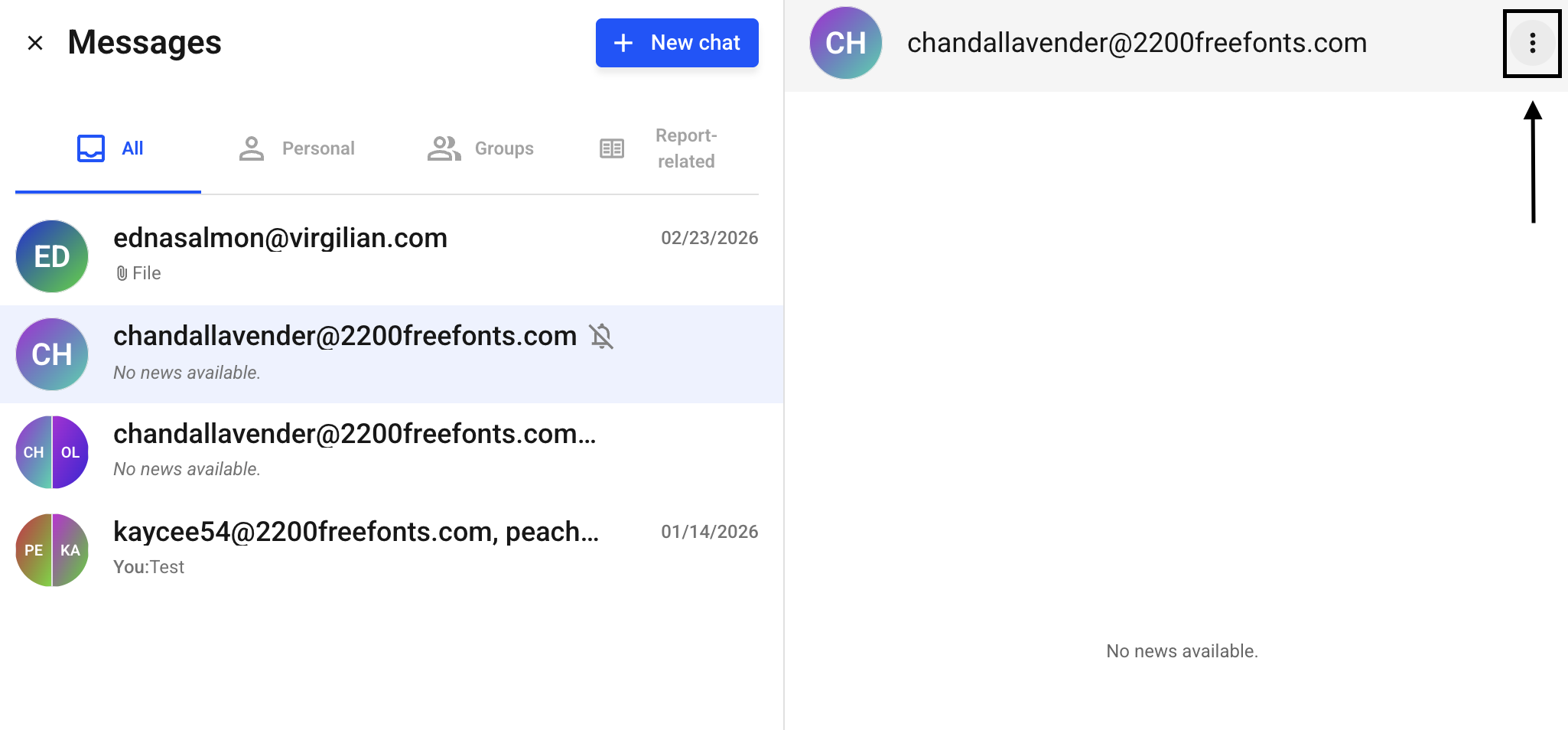The width and height of the screenshot is (1568, 730).
Task: Click the person icon beside Personal
Action: click(x=251, y=148)
